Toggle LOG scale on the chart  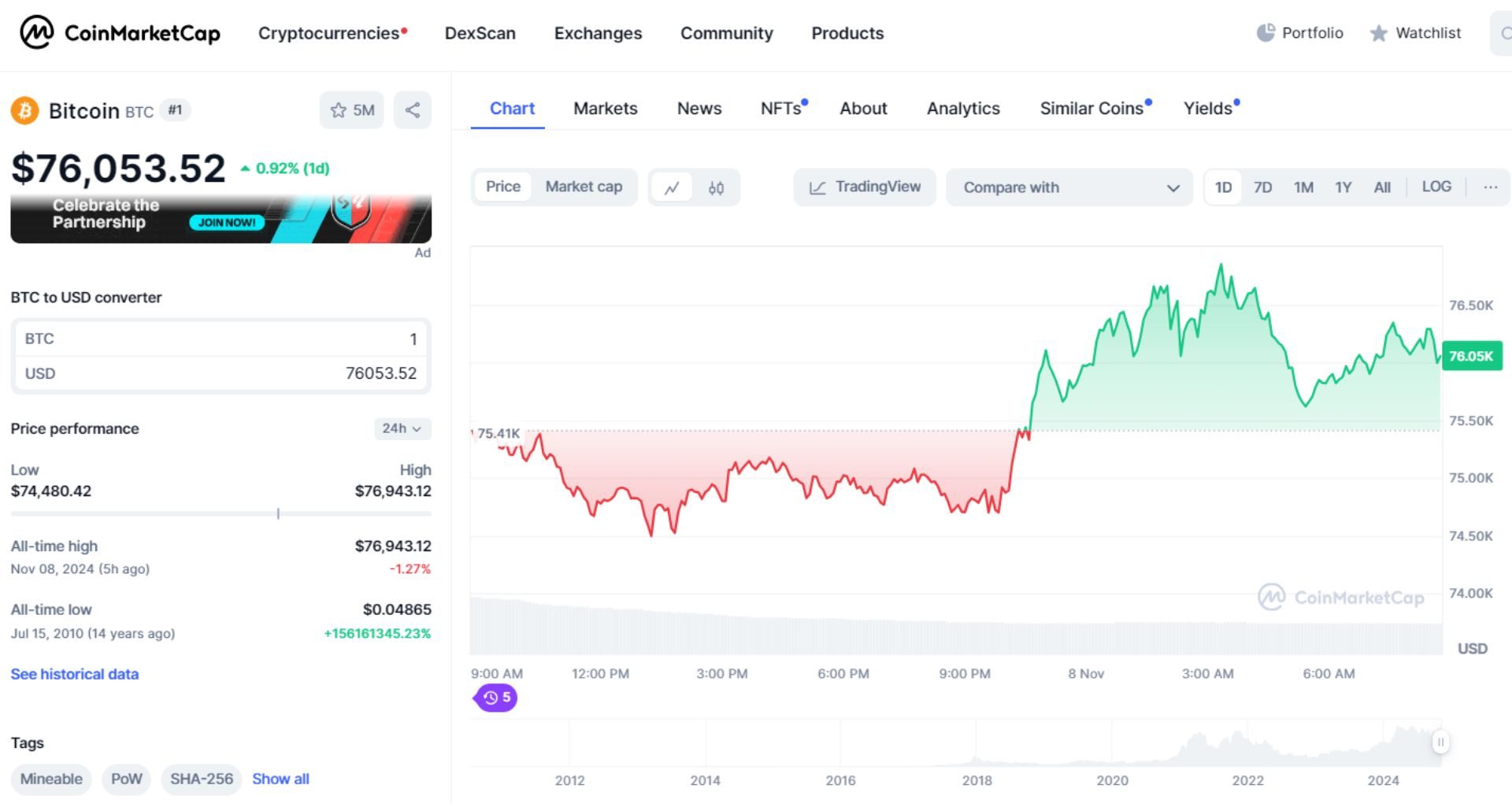[x=1436, y=187]
